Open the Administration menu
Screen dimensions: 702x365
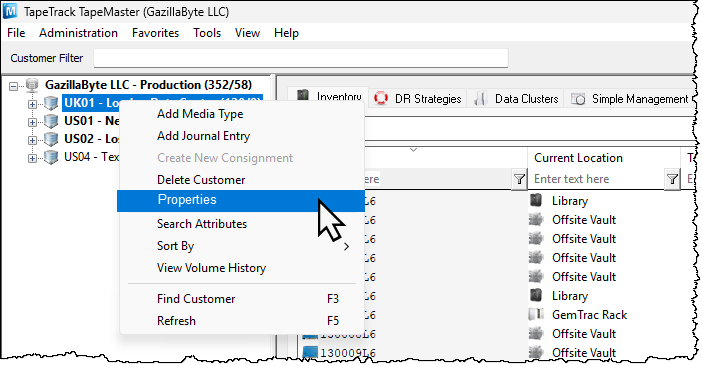pos(78,33)
